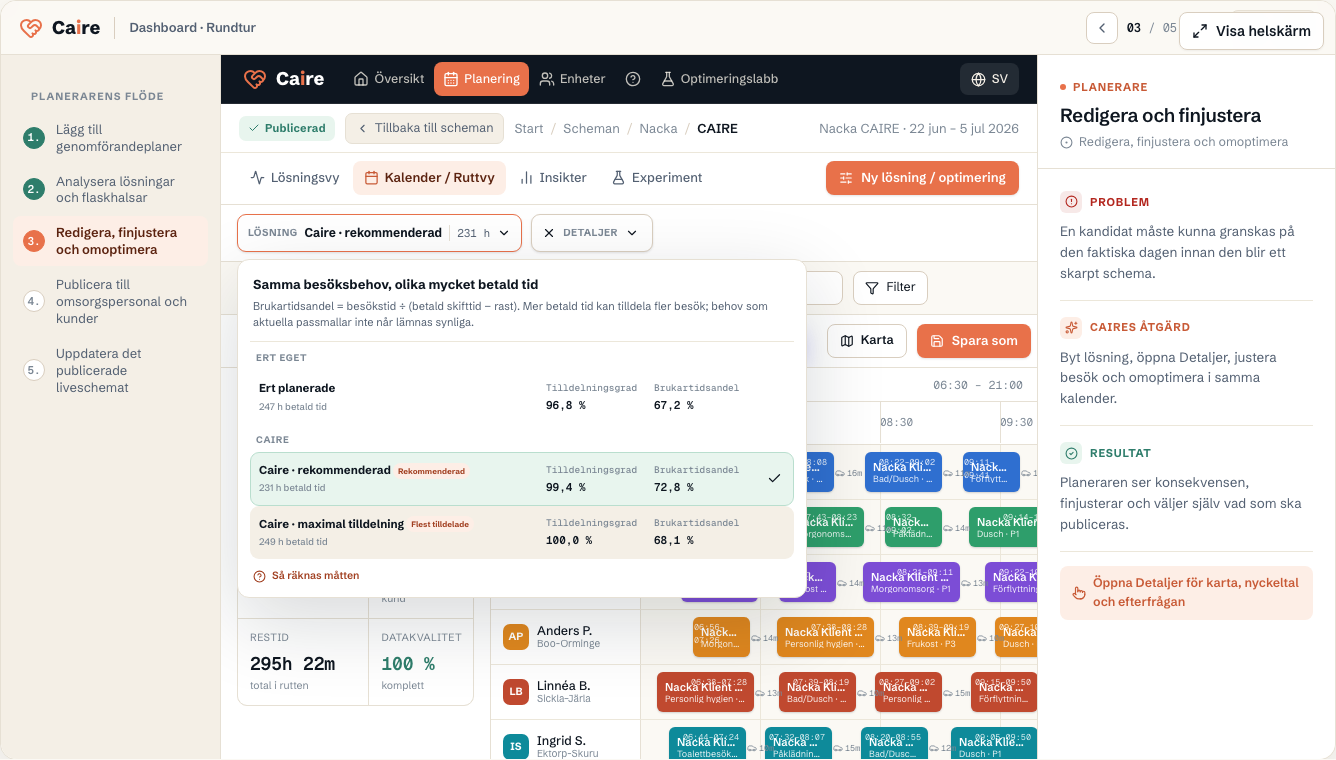Open Anders P.'s Personlig hygien visit card
The image size is (1336, 760).
coord(825,637)
